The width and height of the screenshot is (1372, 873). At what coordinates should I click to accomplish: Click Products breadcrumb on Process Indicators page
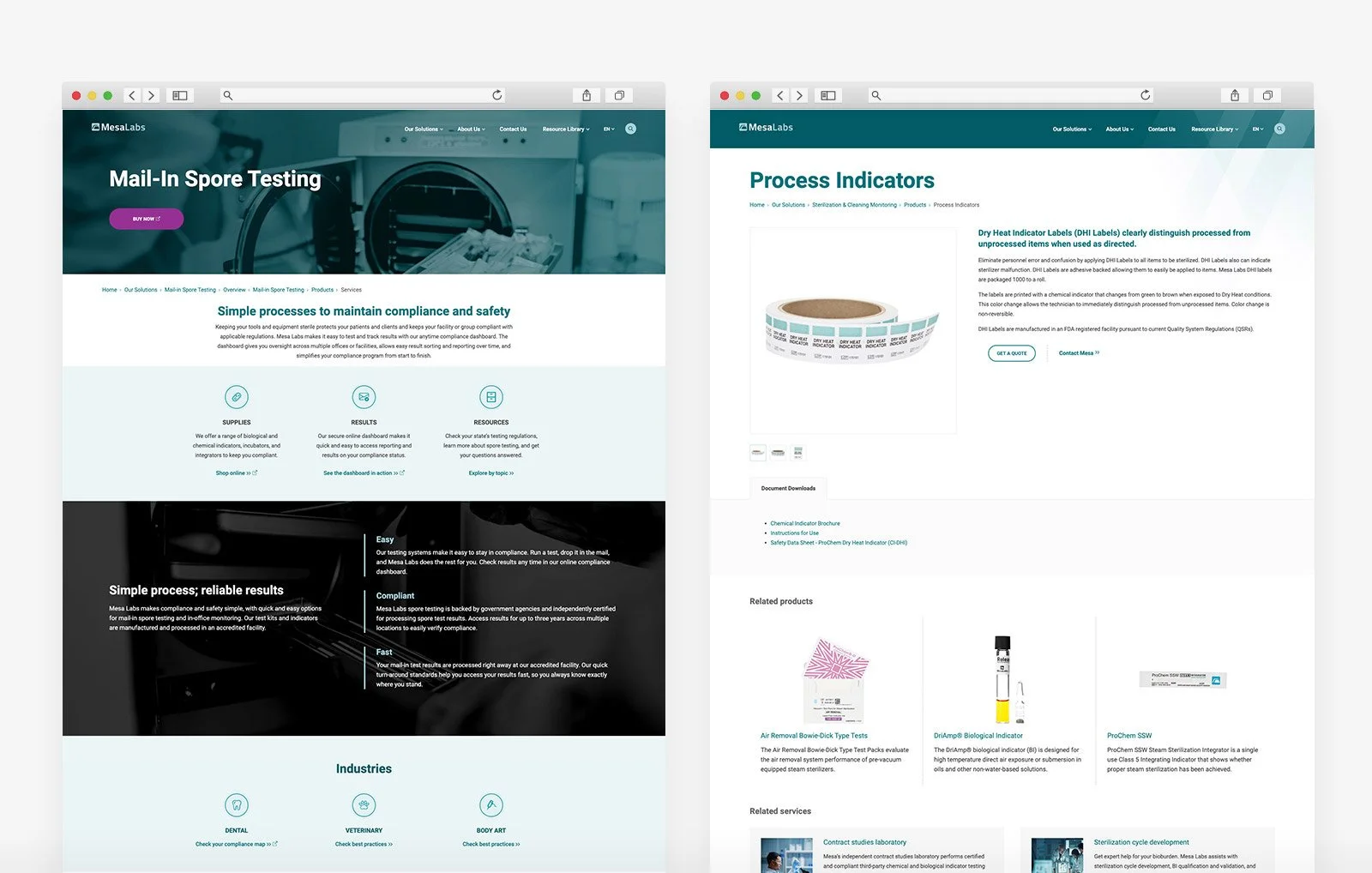[915, 205]
